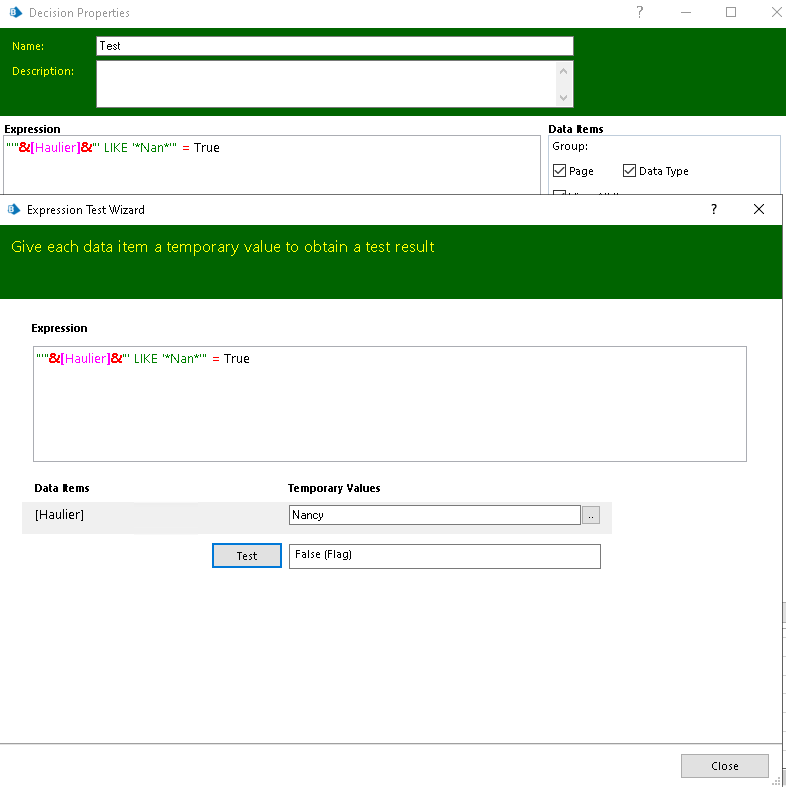Open help in Expression Test Wizard title bar
The image size is (786, 787).
(x=713, y=210)
